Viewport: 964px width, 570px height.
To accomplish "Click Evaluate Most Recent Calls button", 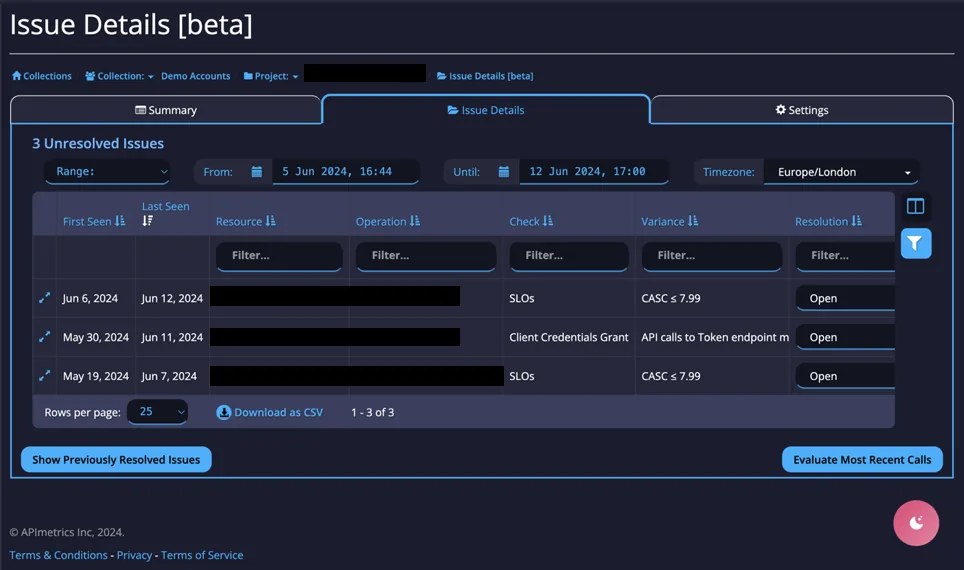I will click(862, 459).
